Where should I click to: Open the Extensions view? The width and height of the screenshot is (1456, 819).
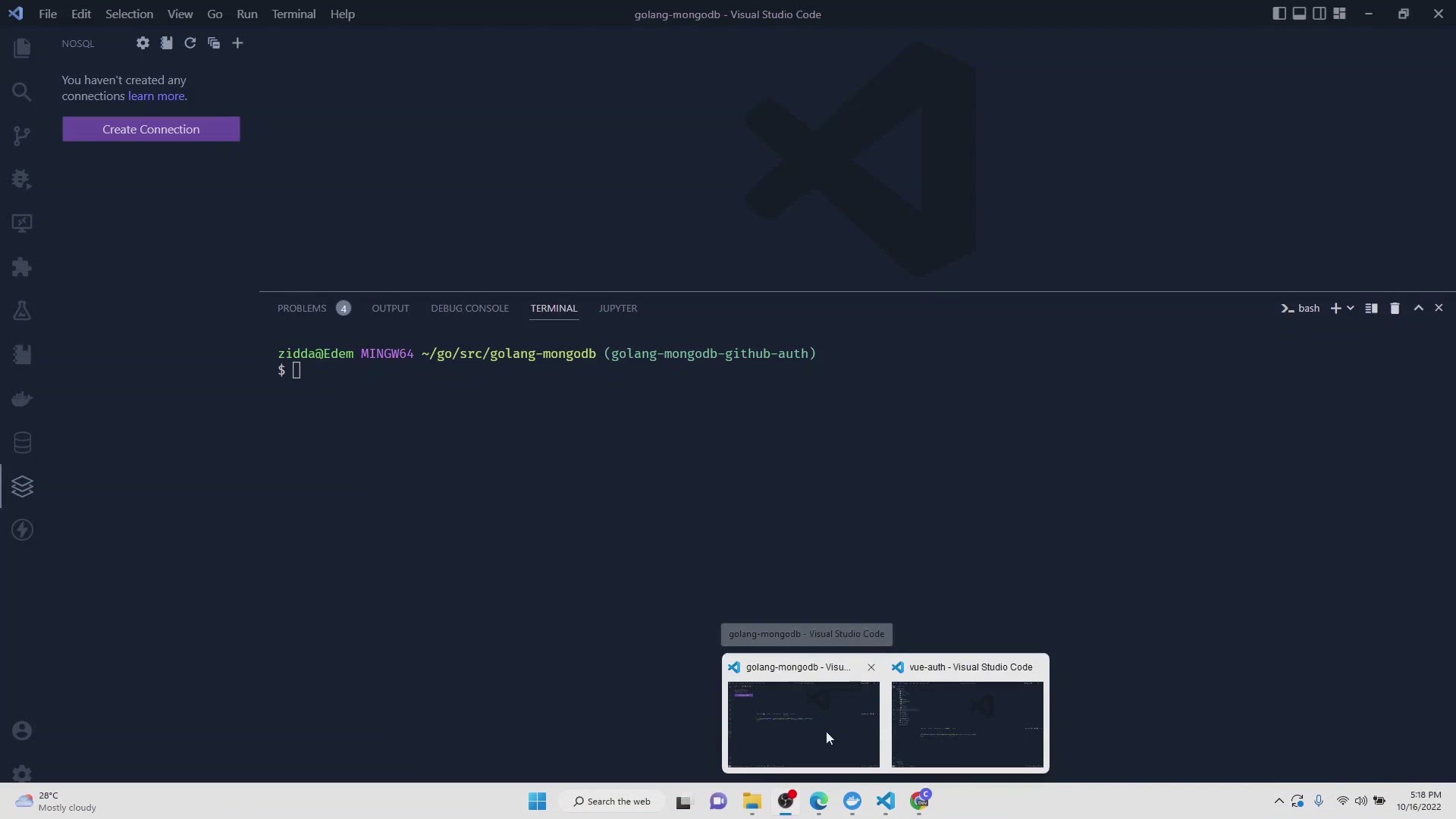point(22,267)
